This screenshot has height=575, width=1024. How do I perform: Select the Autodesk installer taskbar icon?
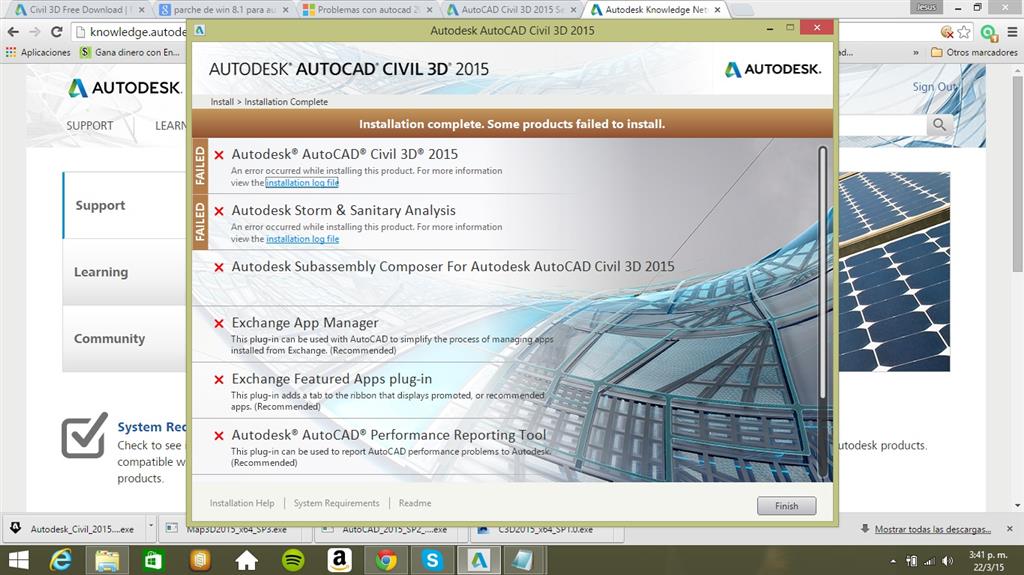pos(479,561)
